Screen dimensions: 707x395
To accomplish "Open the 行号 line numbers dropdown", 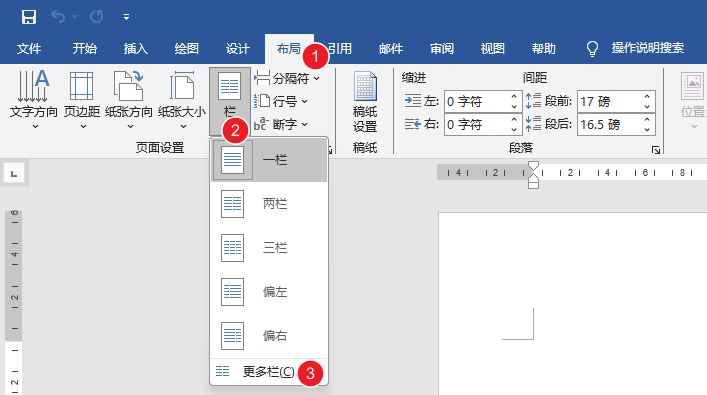I will click(281, 101).
